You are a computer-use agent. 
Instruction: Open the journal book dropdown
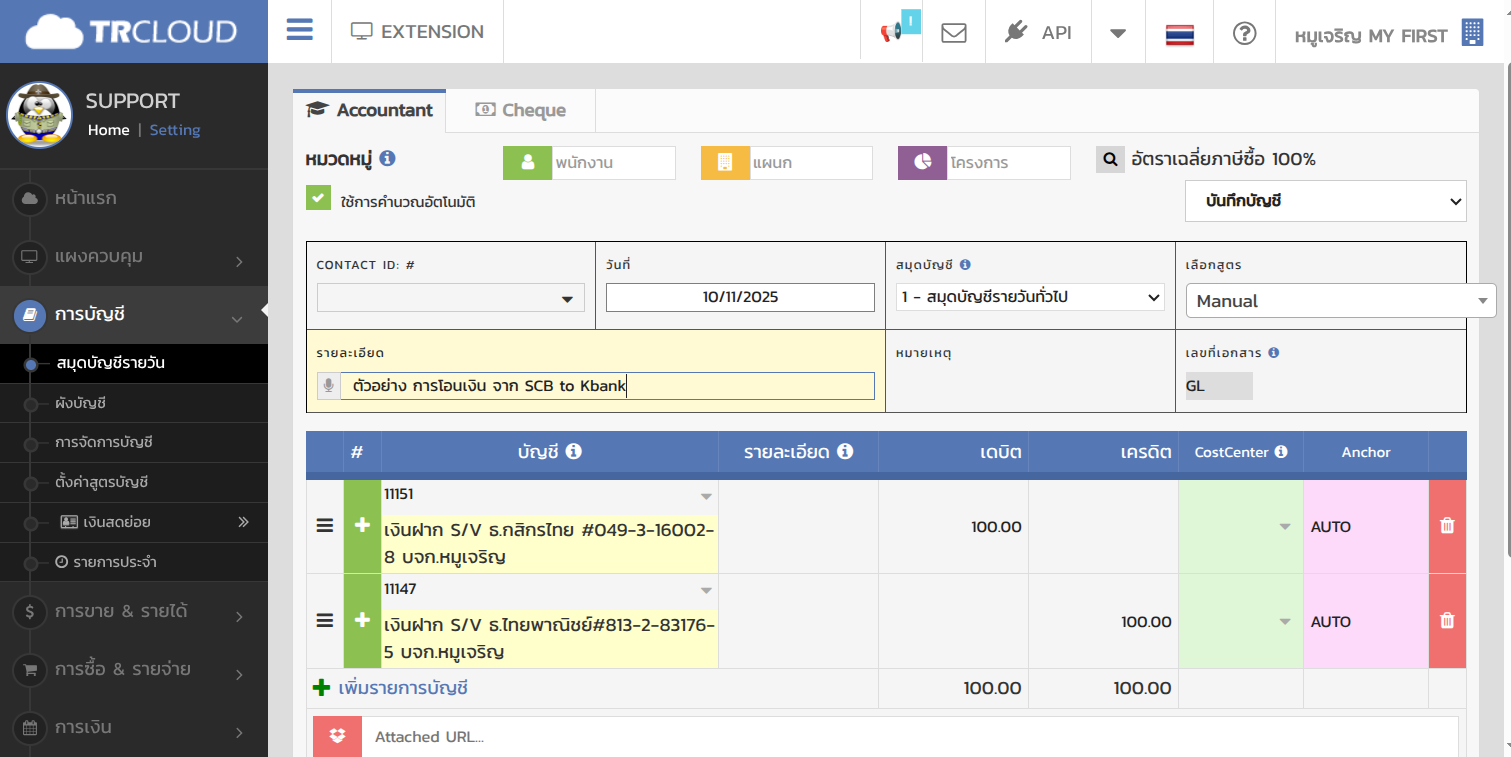point(1030,297)
